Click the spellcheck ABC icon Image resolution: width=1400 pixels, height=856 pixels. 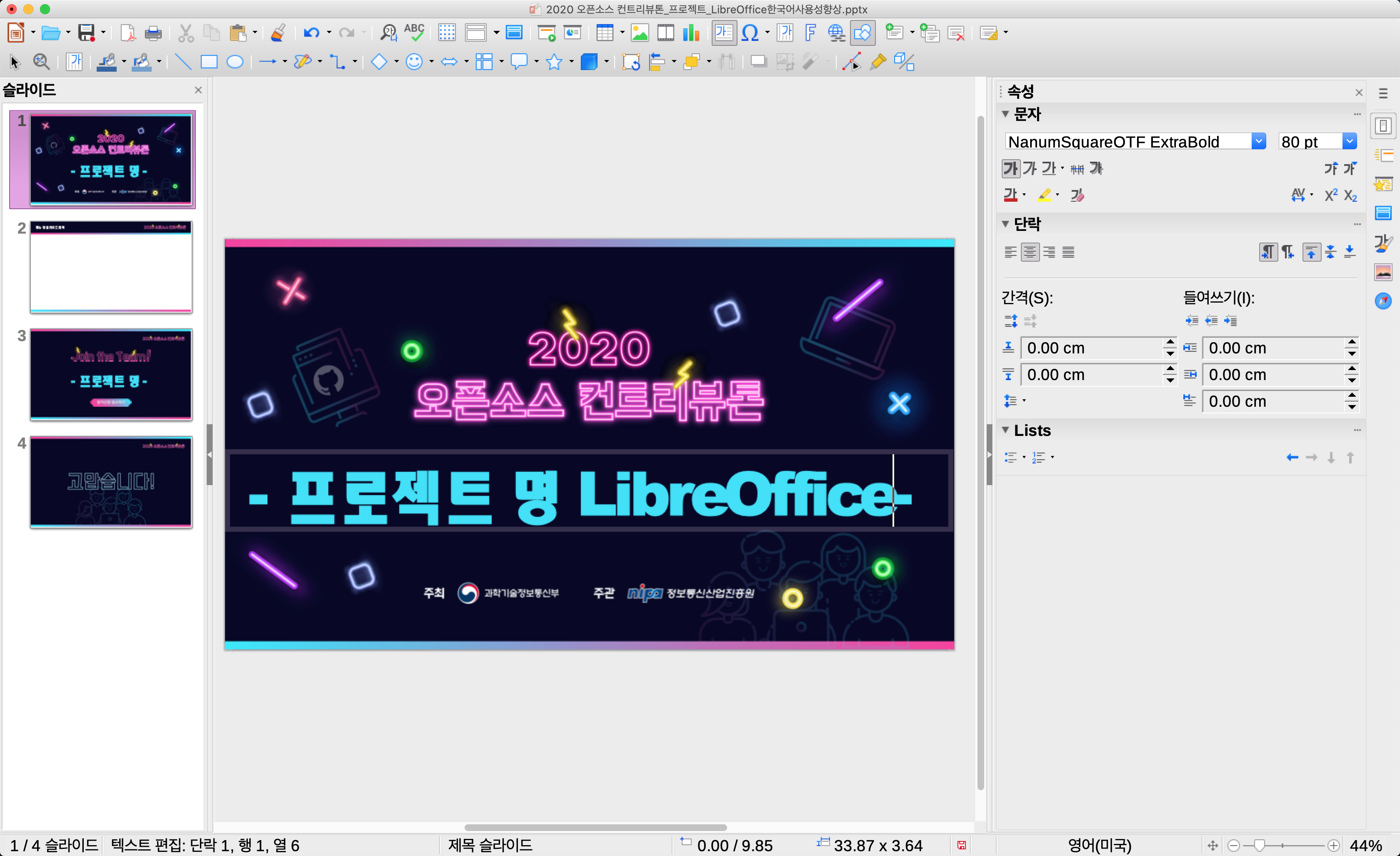[414, 33]
